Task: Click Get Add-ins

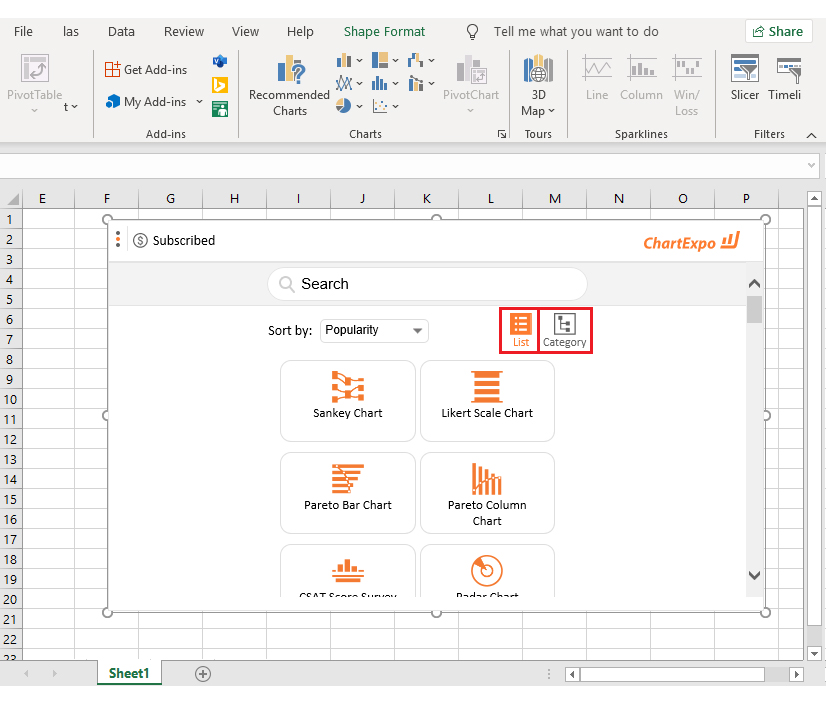Action: pyautogui.click(x=146, y=70)
